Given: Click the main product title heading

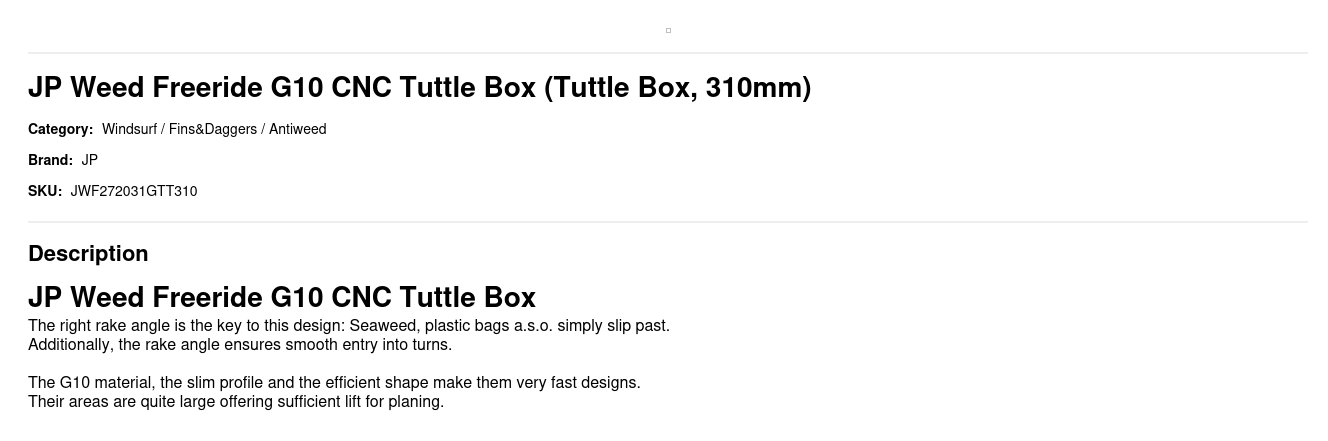Looking at the screenshot, I should coord(285,88).
